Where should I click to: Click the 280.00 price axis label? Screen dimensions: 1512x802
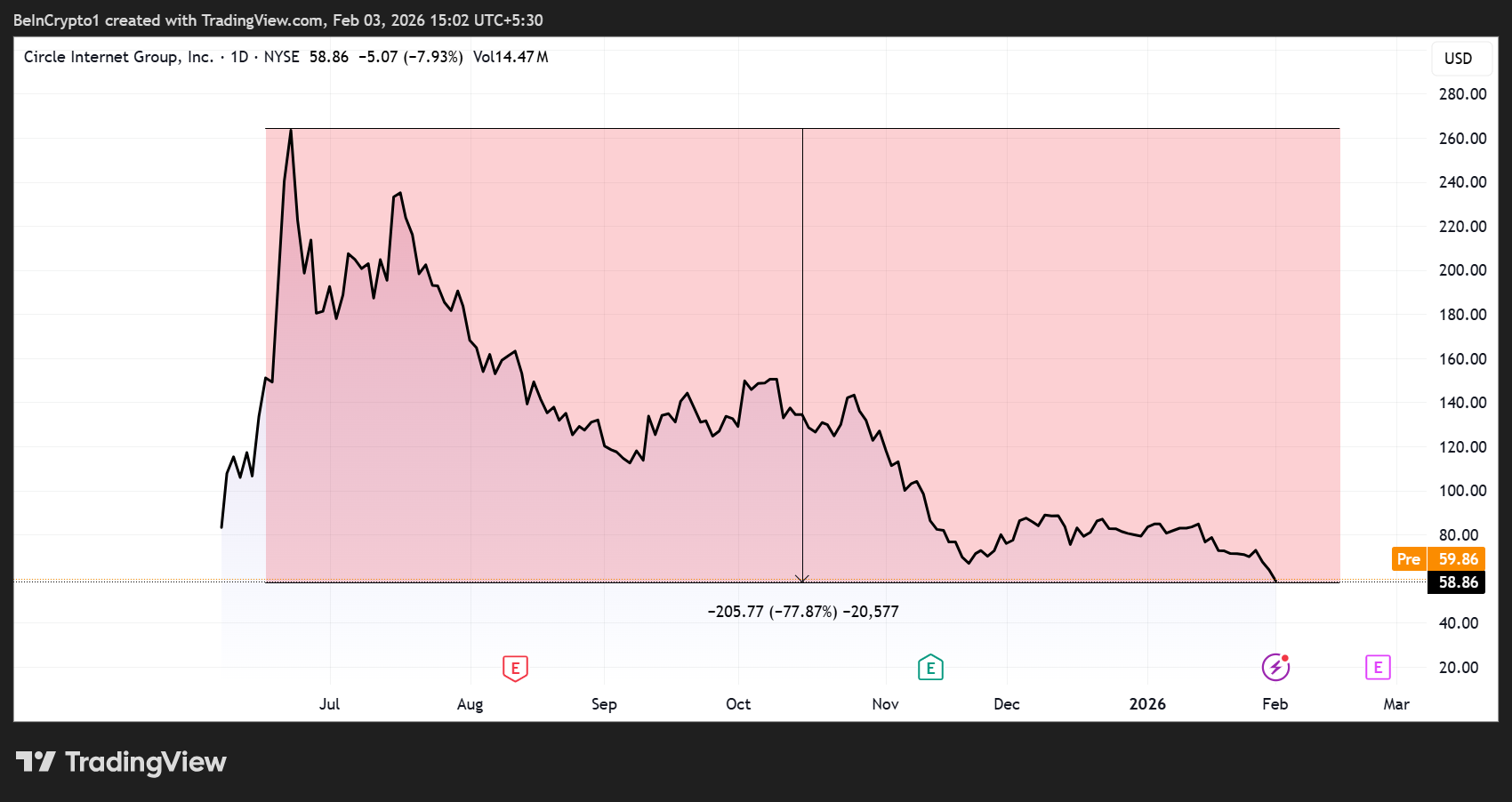(1463, 94)
